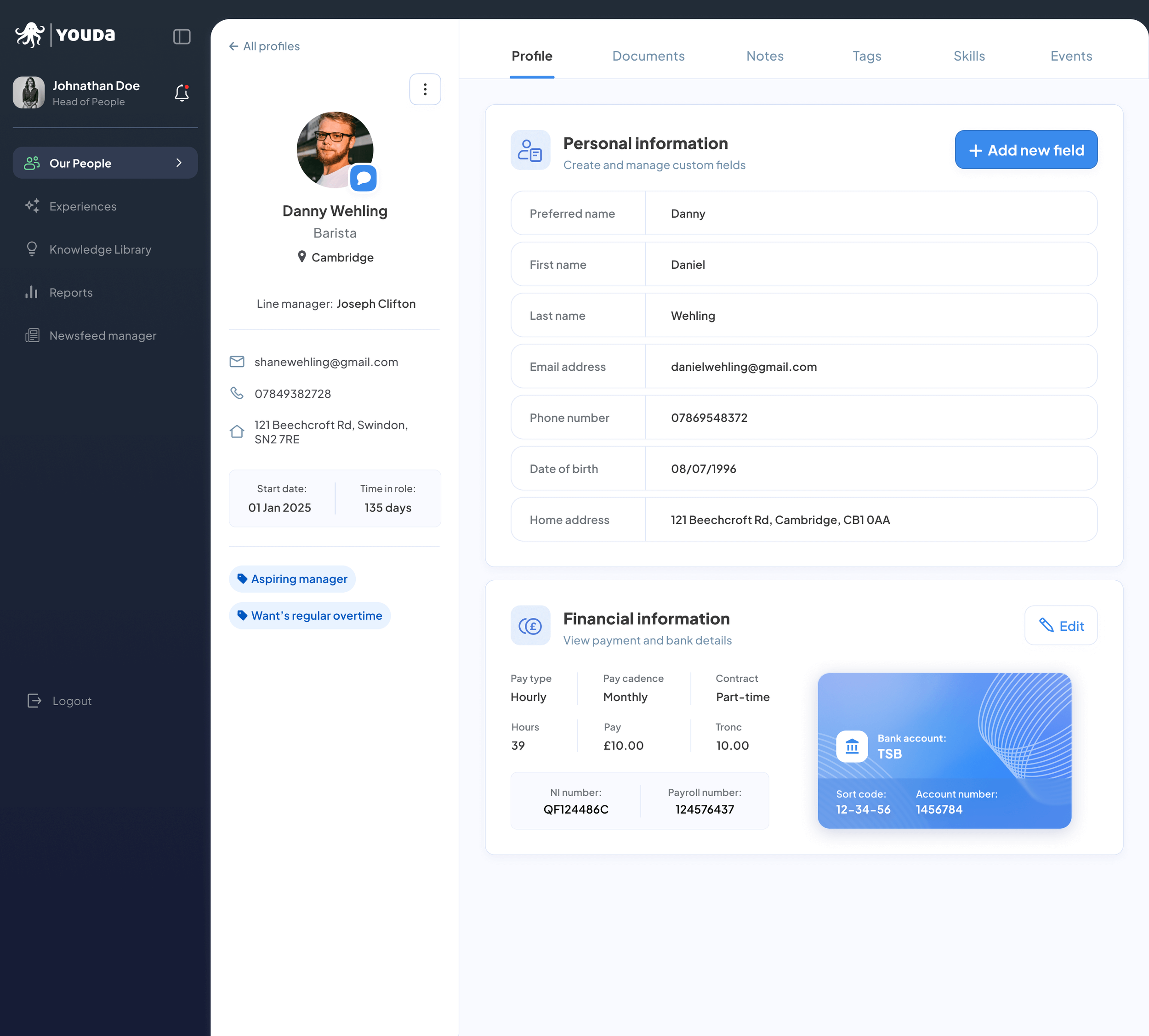Click the email envelope icon

coord(237,362)
